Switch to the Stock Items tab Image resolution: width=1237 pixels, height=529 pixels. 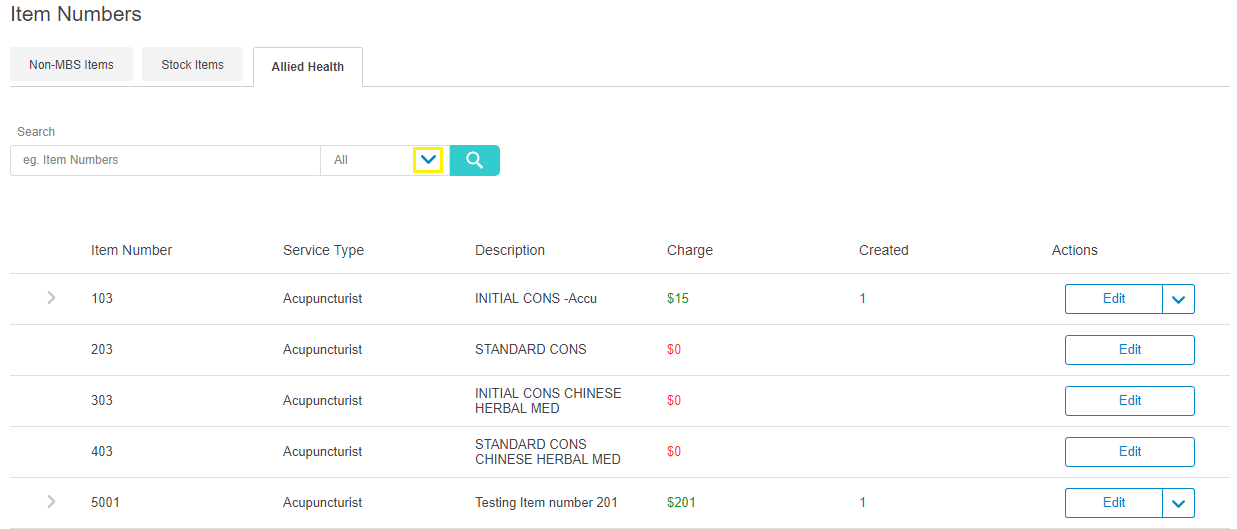(193, 65)
